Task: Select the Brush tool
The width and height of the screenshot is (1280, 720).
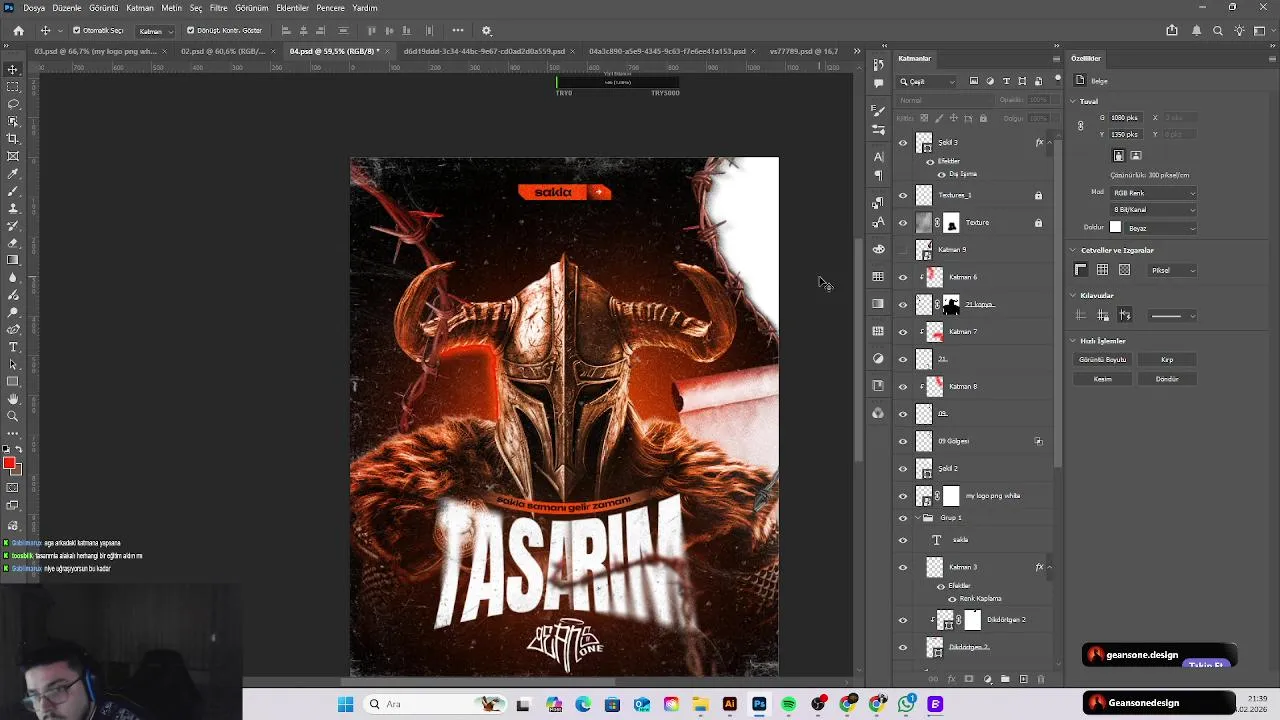Action: tap(13, 191)
